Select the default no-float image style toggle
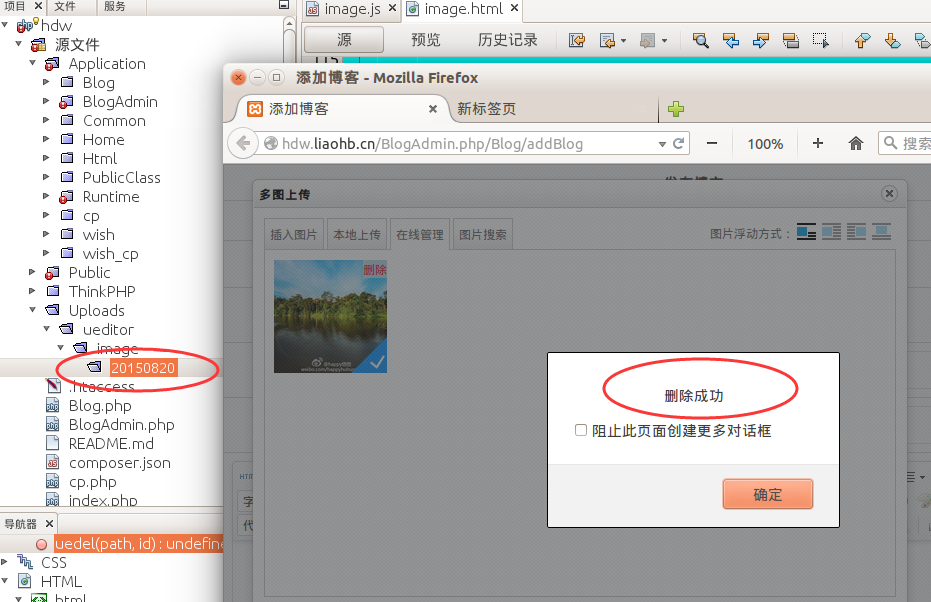 click(x=806, y=231)
